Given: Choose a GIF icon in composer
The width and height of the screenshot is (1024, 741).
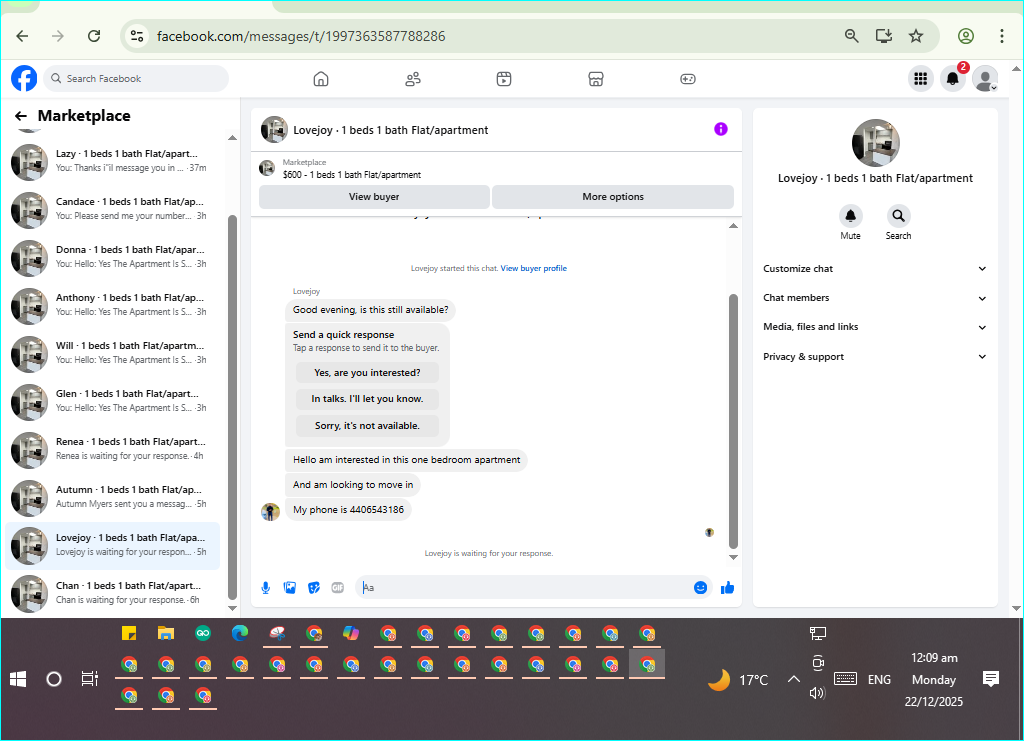Looking at the screenshot, I should tap(338, 588).
